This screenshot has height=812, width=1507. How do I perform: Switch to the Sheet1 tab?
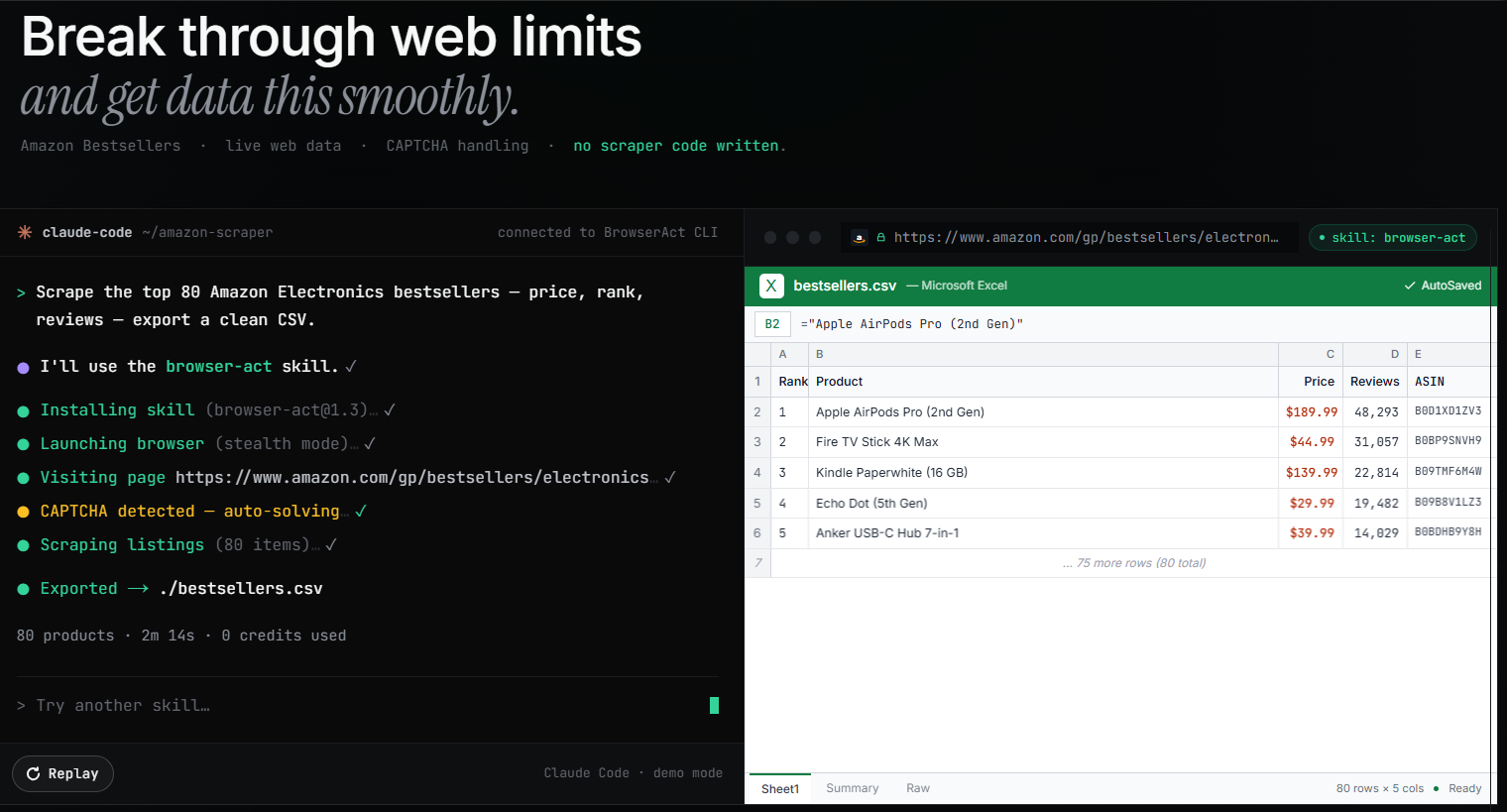click(x=780, y=788)
